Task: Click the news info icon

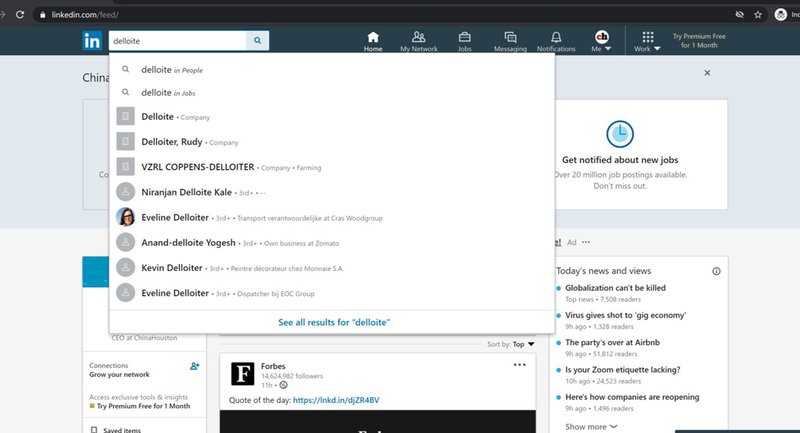Action: click(x=716, y=271)
